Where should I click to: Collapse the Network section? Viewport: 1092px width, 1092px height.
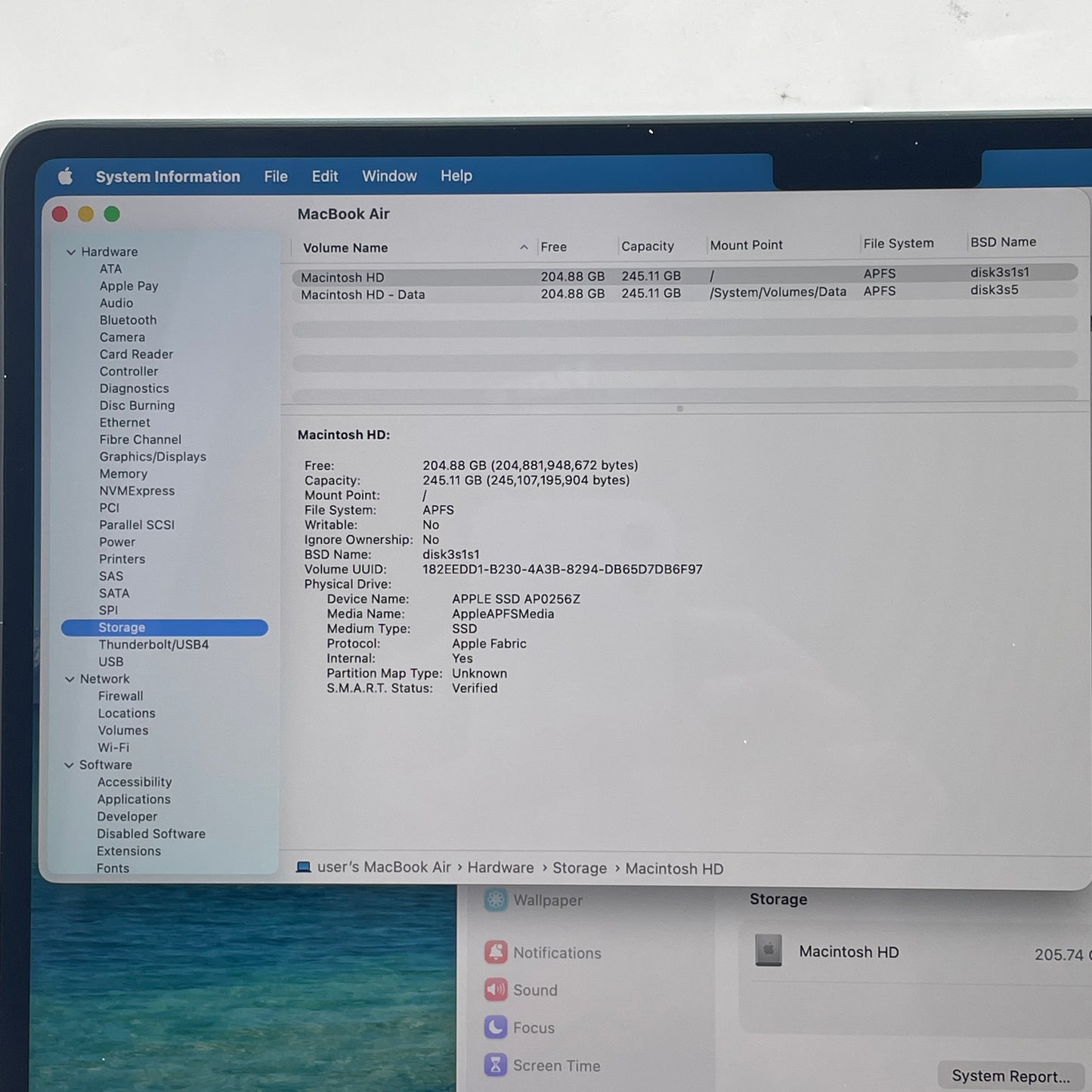tap(70, 679)
